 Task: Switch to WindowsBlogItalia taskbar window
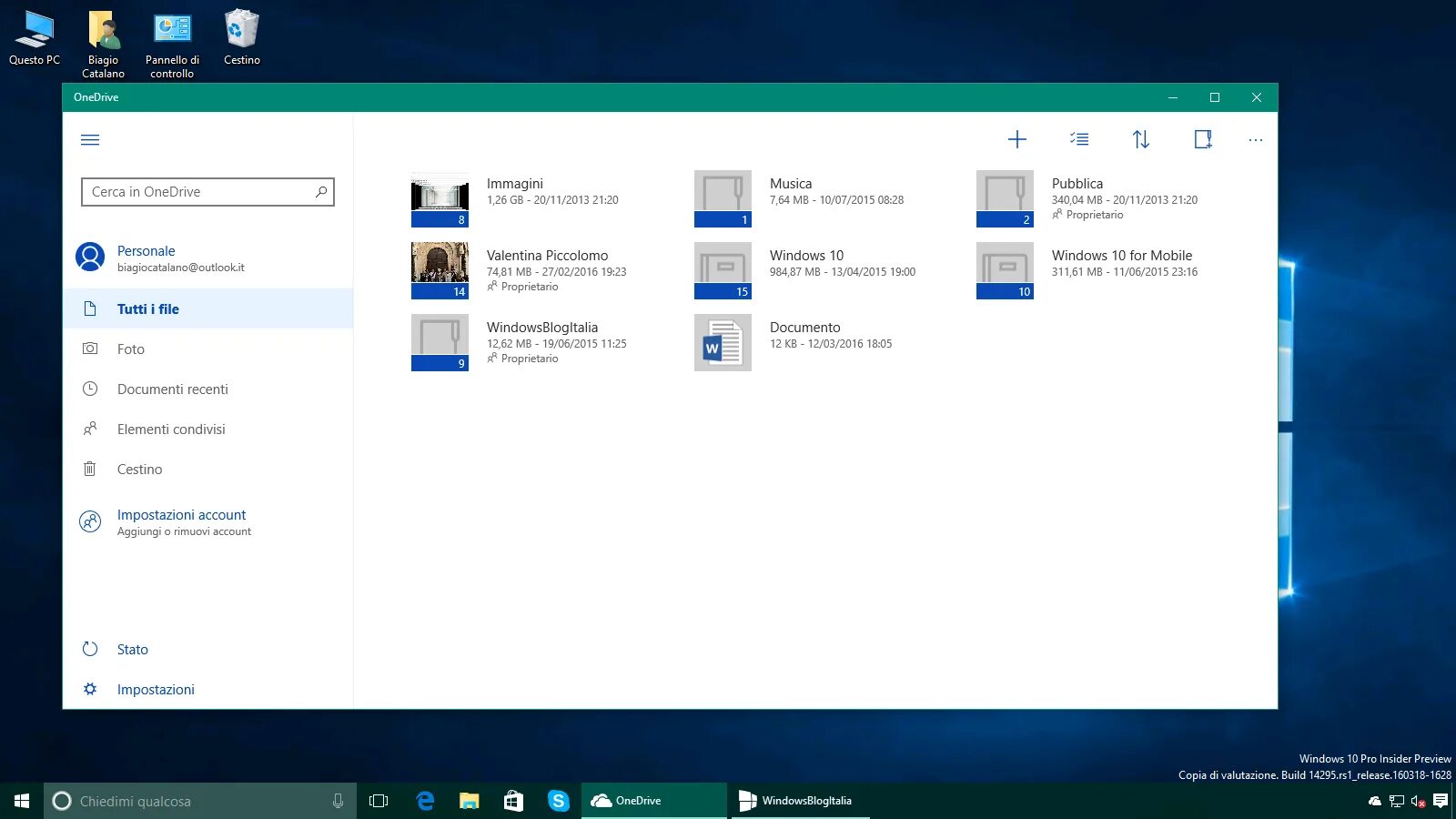801,801
